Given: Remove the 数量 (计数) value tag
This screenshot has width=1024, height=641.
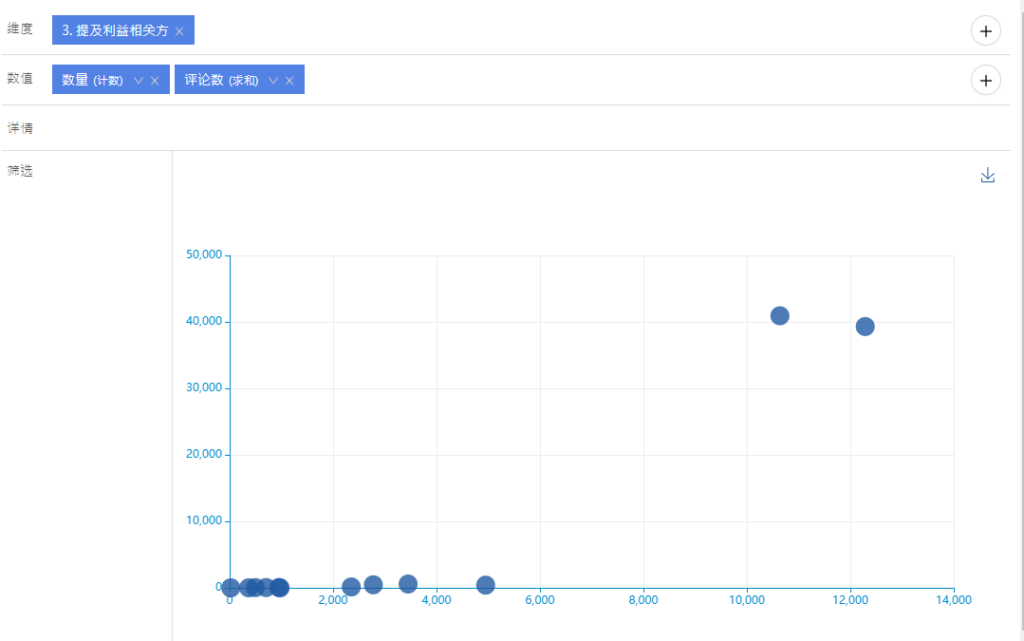Looking at the screenshot, I should 155,81.
